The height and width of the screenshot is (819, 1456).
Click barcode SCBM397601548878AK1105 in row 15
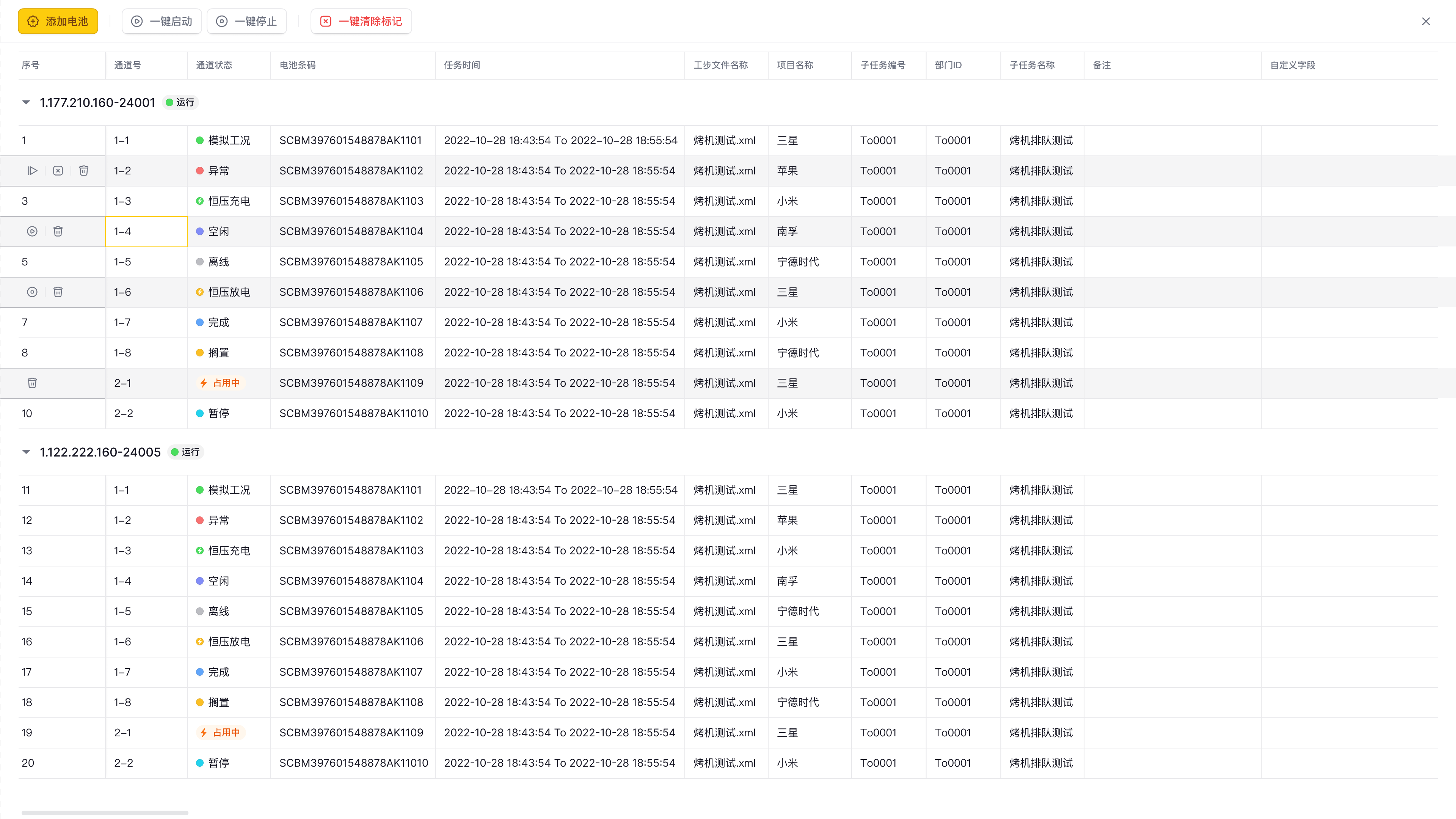coord(351,611)
